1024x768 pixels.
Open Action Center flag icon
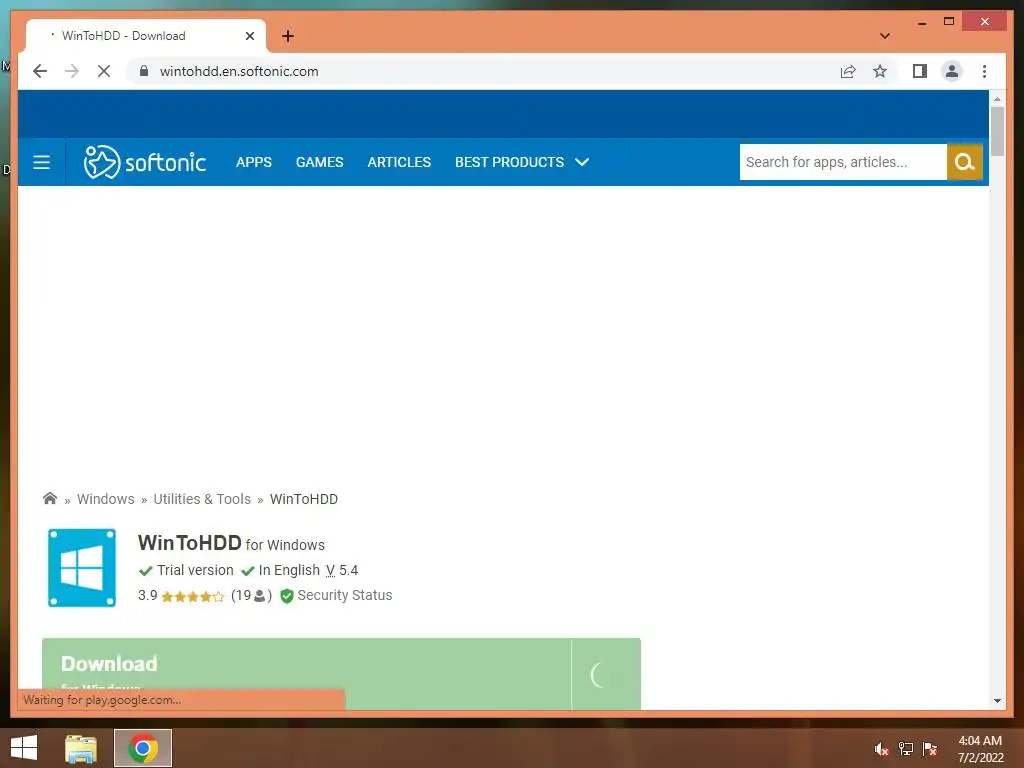(930, 749)
